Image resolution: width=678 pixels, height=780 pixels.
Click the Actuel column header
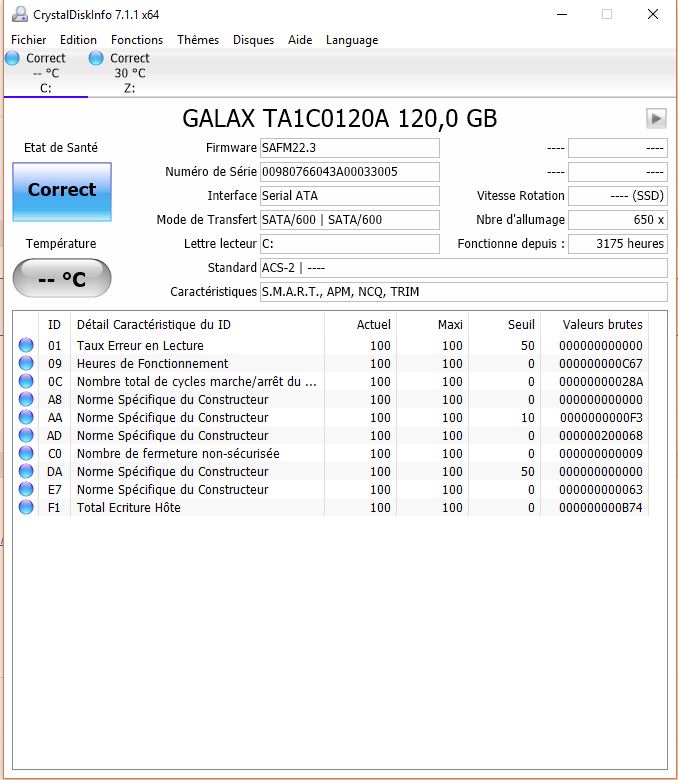pyautogui.click(x=360, y=325)
